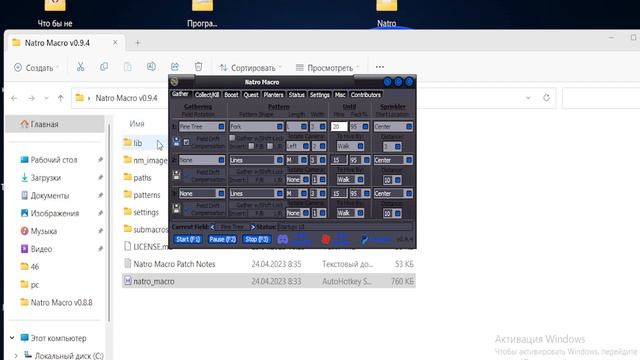Switch to Contributors tab
This screenshot has width=640, height=360.
pos(365,95)
